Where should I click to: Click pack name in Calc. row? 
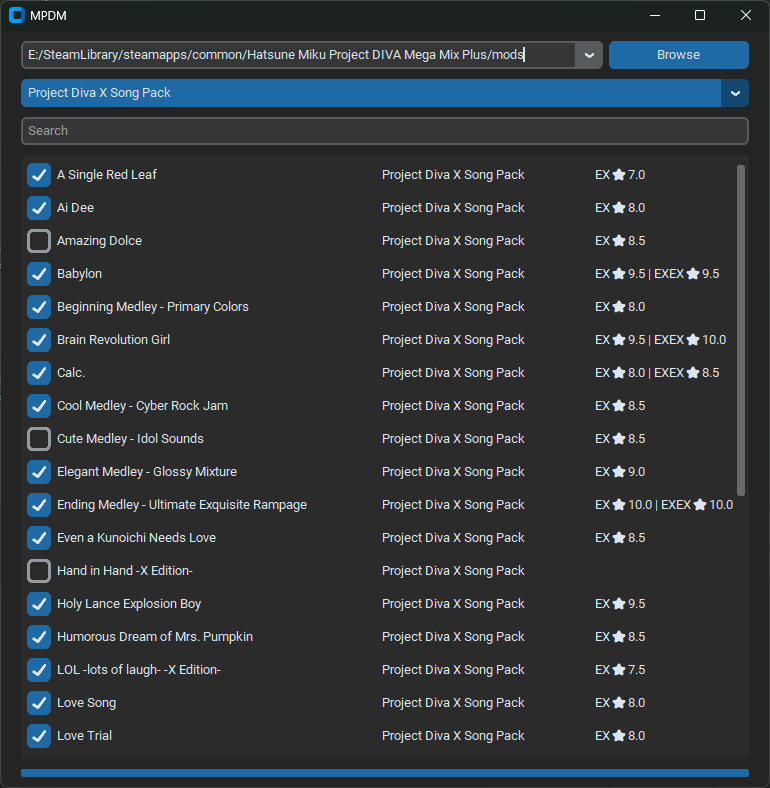point(453,373)
